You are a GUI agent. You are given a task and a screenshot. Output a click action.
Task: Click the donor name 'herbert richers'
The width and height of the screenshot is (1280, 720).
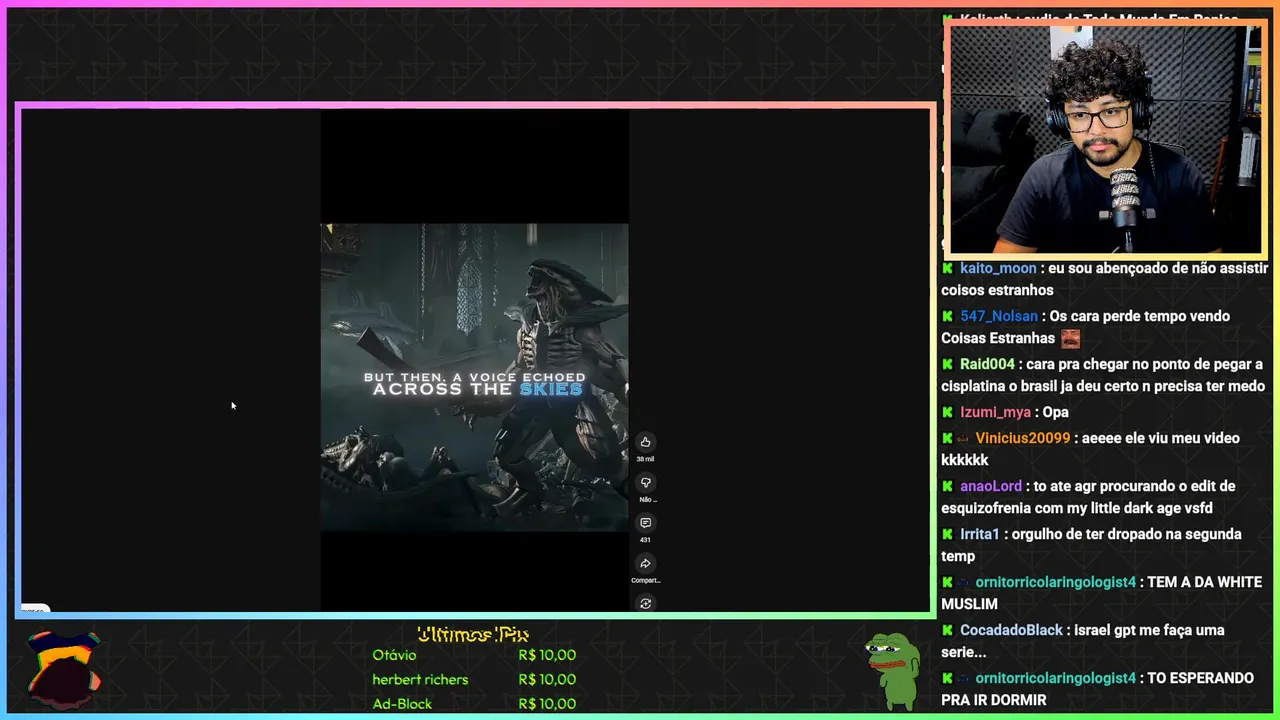tap(420, 680)
